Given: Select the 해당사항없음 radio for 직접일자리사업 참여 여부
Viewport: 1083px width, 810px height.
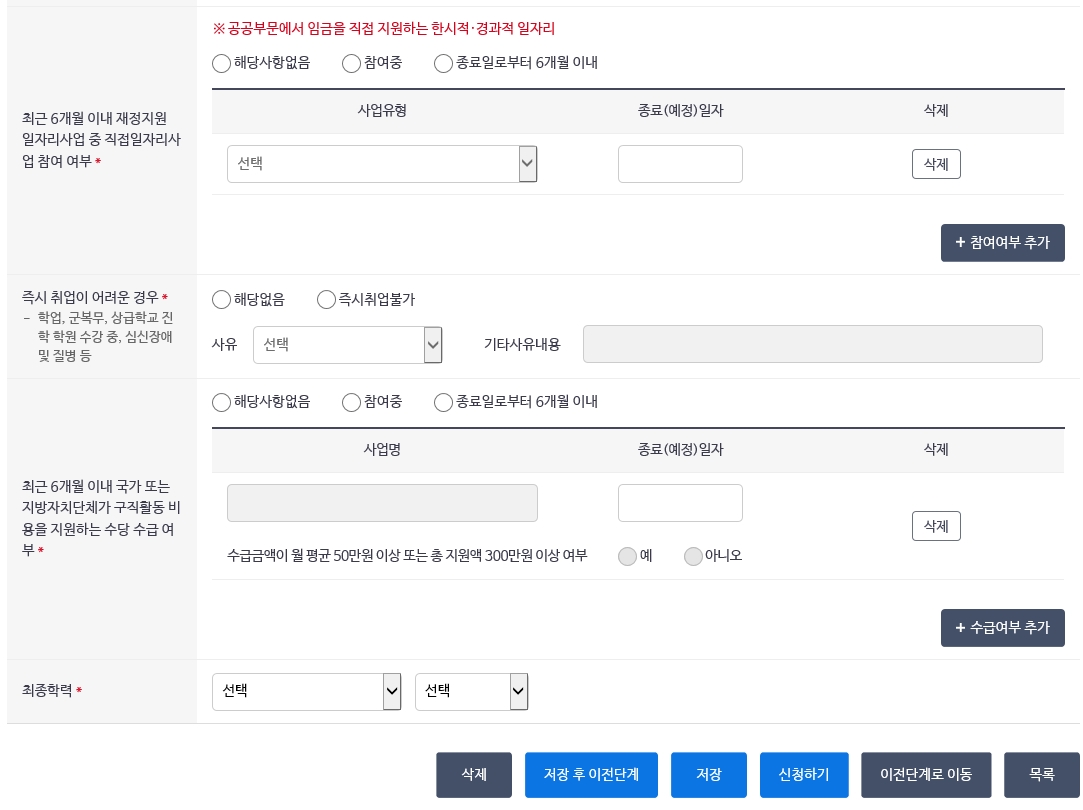Looking at the screenshot, I should click(x=221, y=63).
